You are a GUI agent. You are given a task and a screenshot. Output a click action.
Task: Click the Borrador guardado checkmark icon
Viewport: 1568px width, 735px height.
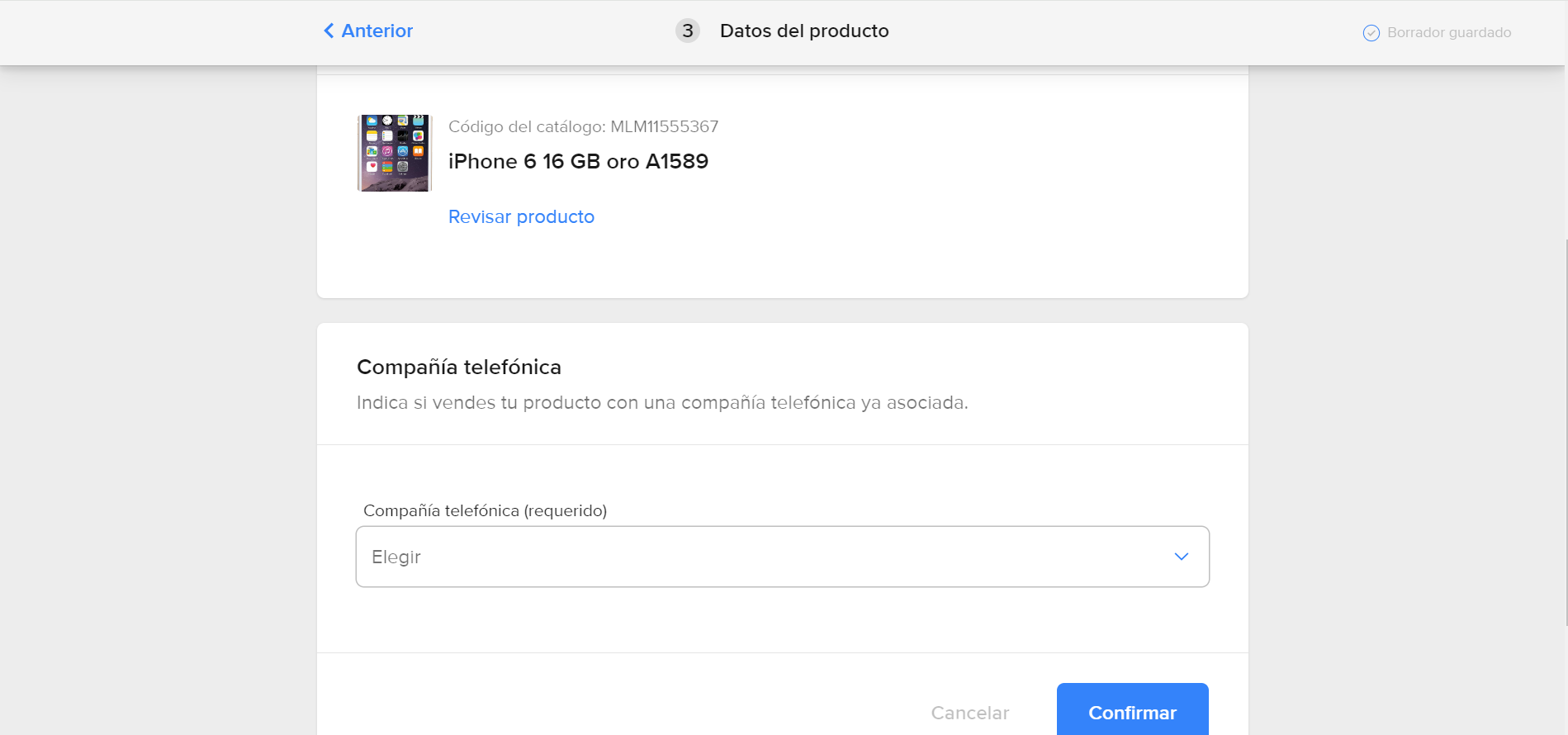(1371, 33)
